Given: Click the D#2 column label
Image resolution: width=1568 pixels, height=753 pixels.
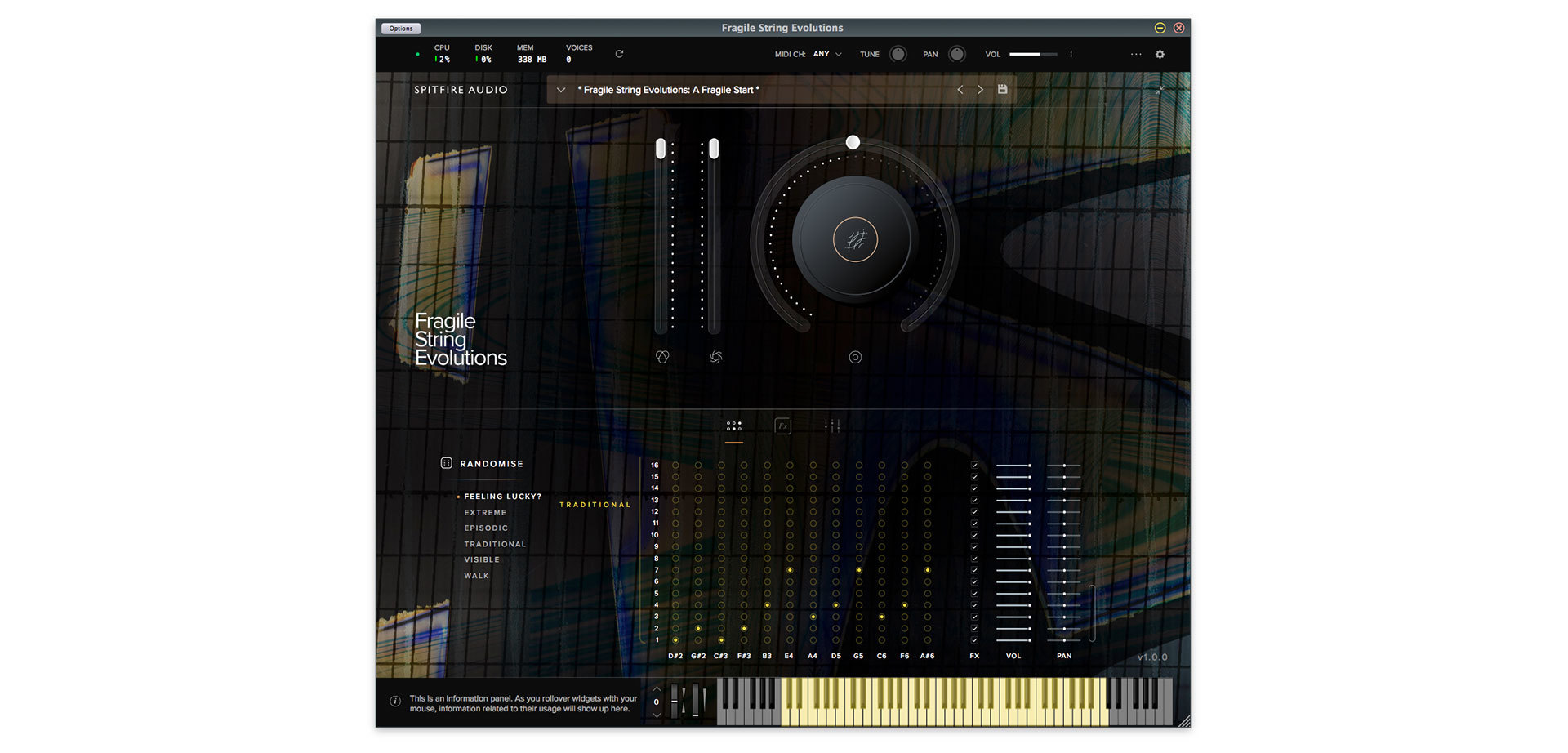Looking at the screenshot, I should 675,656.
